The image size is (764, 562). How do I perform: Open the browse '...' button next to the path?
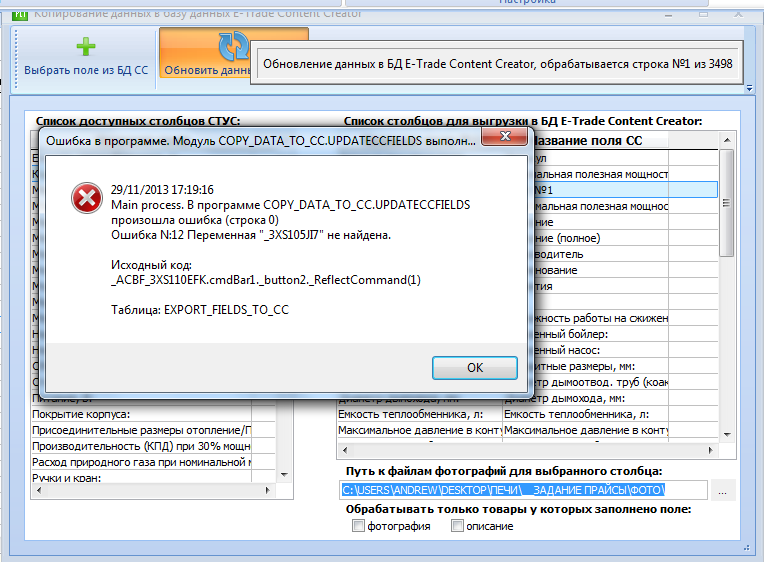(x=722, y=490)
